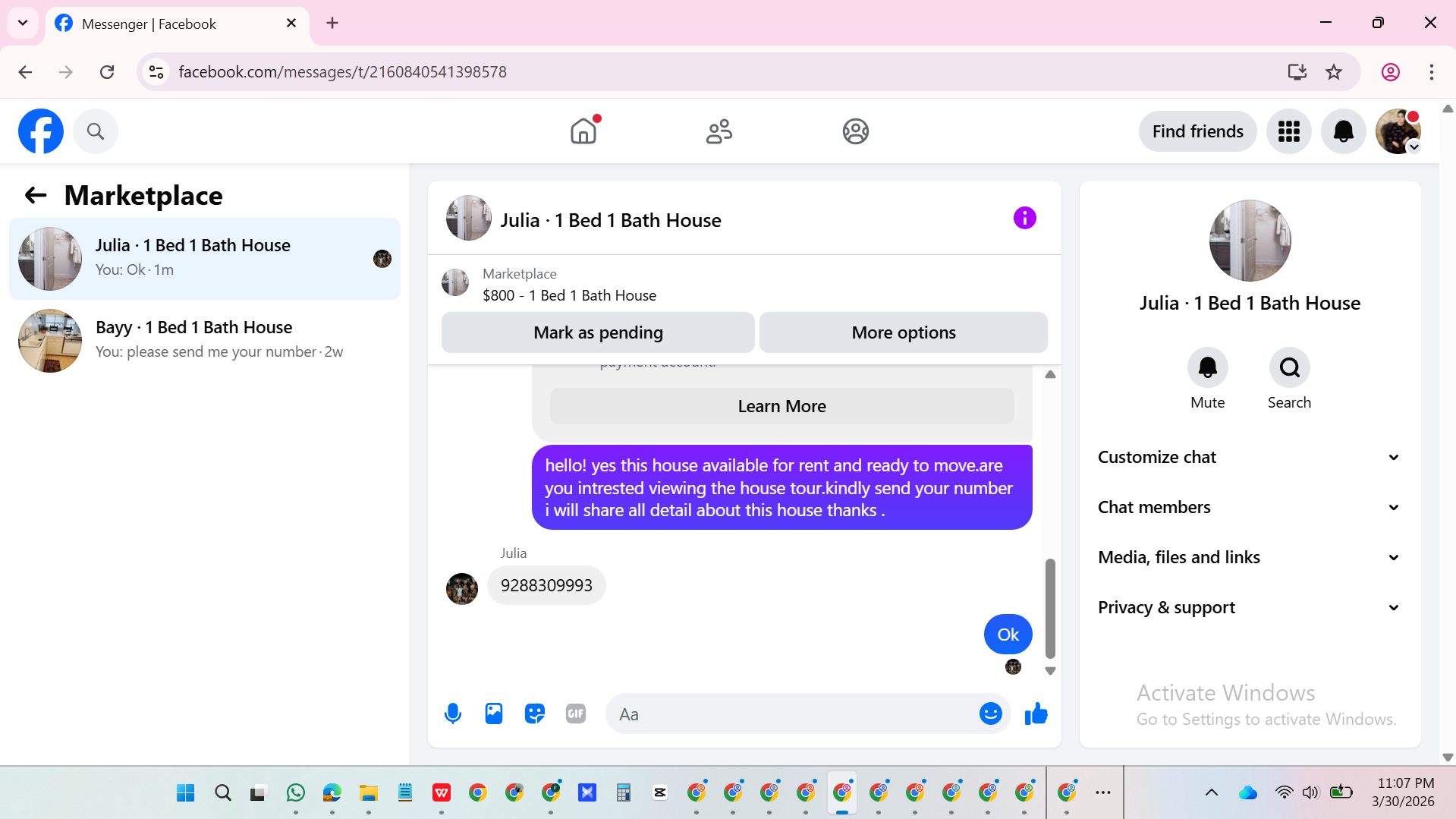Search in conversation

click(x=1290, y=368)
